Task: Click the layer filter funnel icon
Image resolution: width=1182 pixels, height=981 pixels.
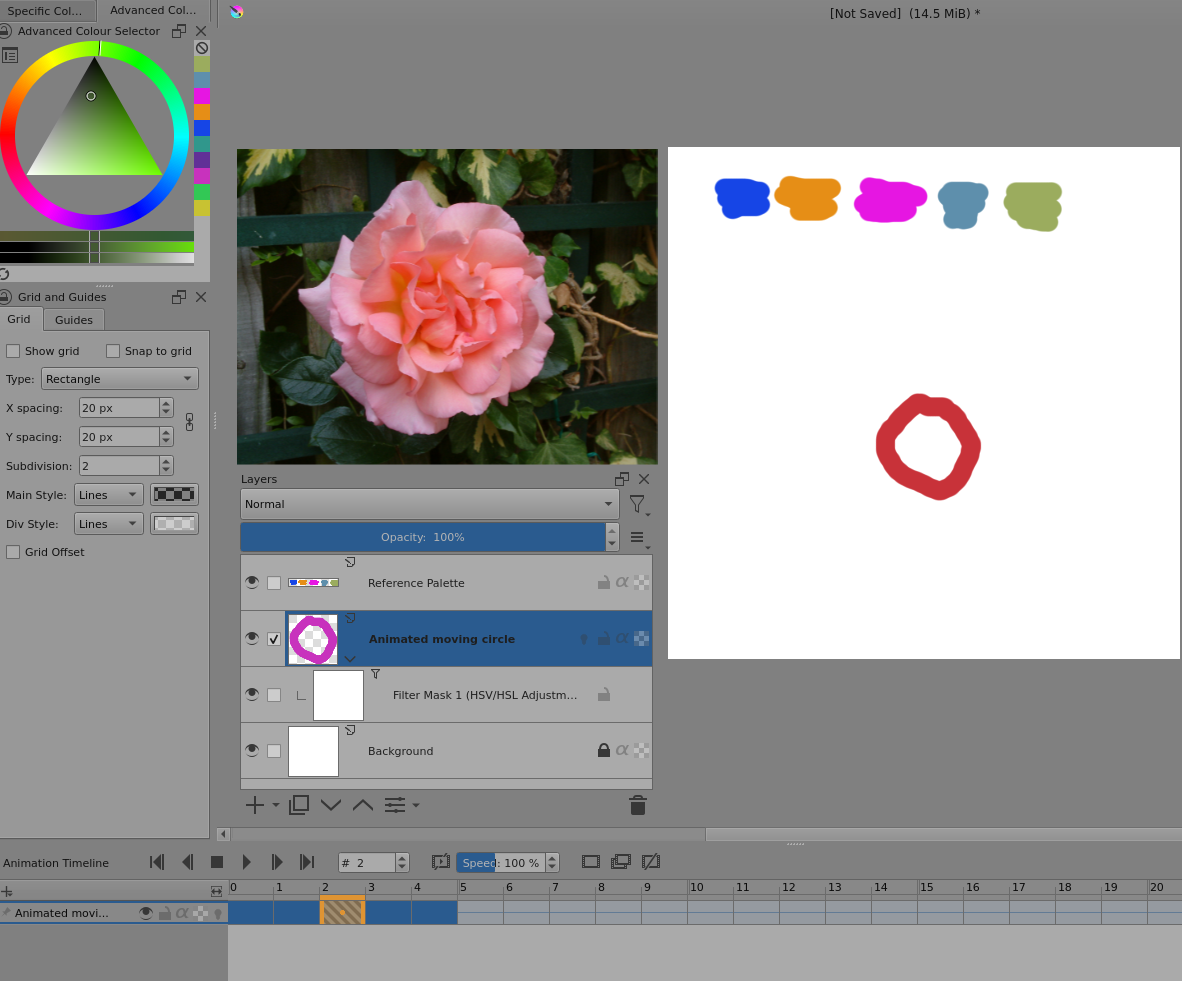Action: pos(636,505)
